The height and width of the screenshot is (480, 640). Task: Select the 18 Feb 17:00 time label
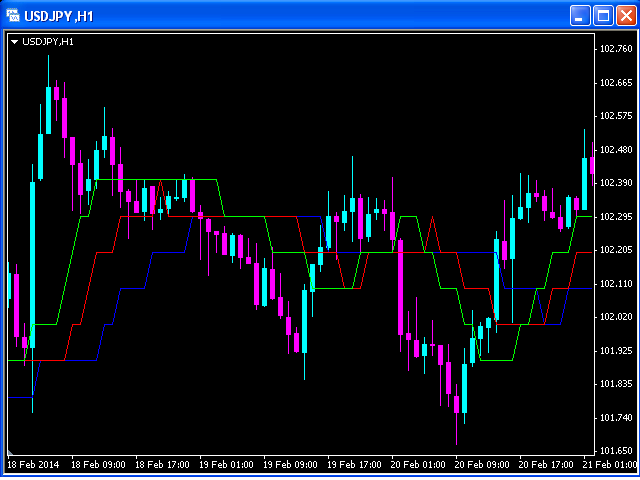click(162, 464)
